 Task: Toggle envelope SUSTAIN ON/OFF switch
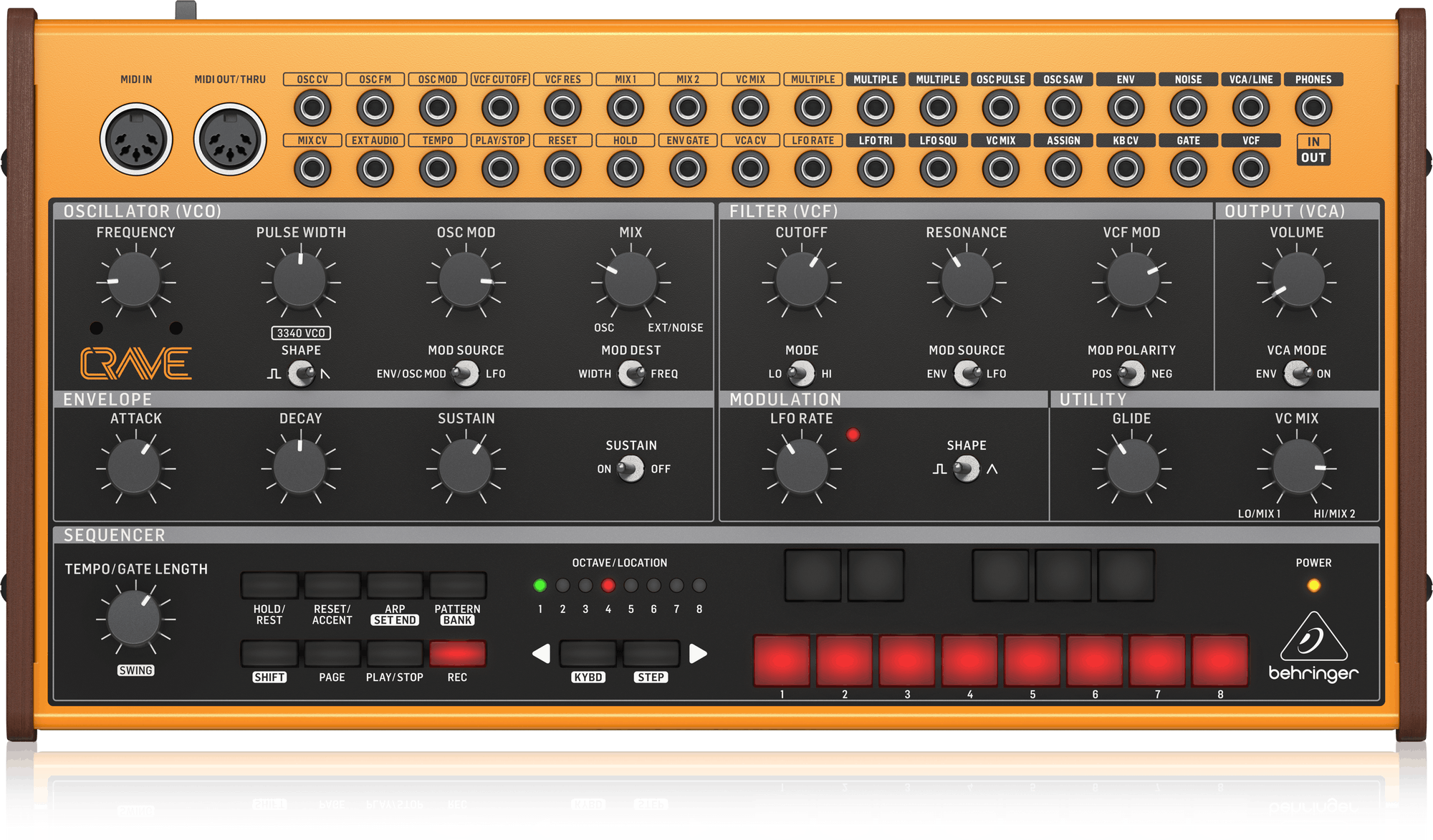pyautogui.click(x=631, y=469)
